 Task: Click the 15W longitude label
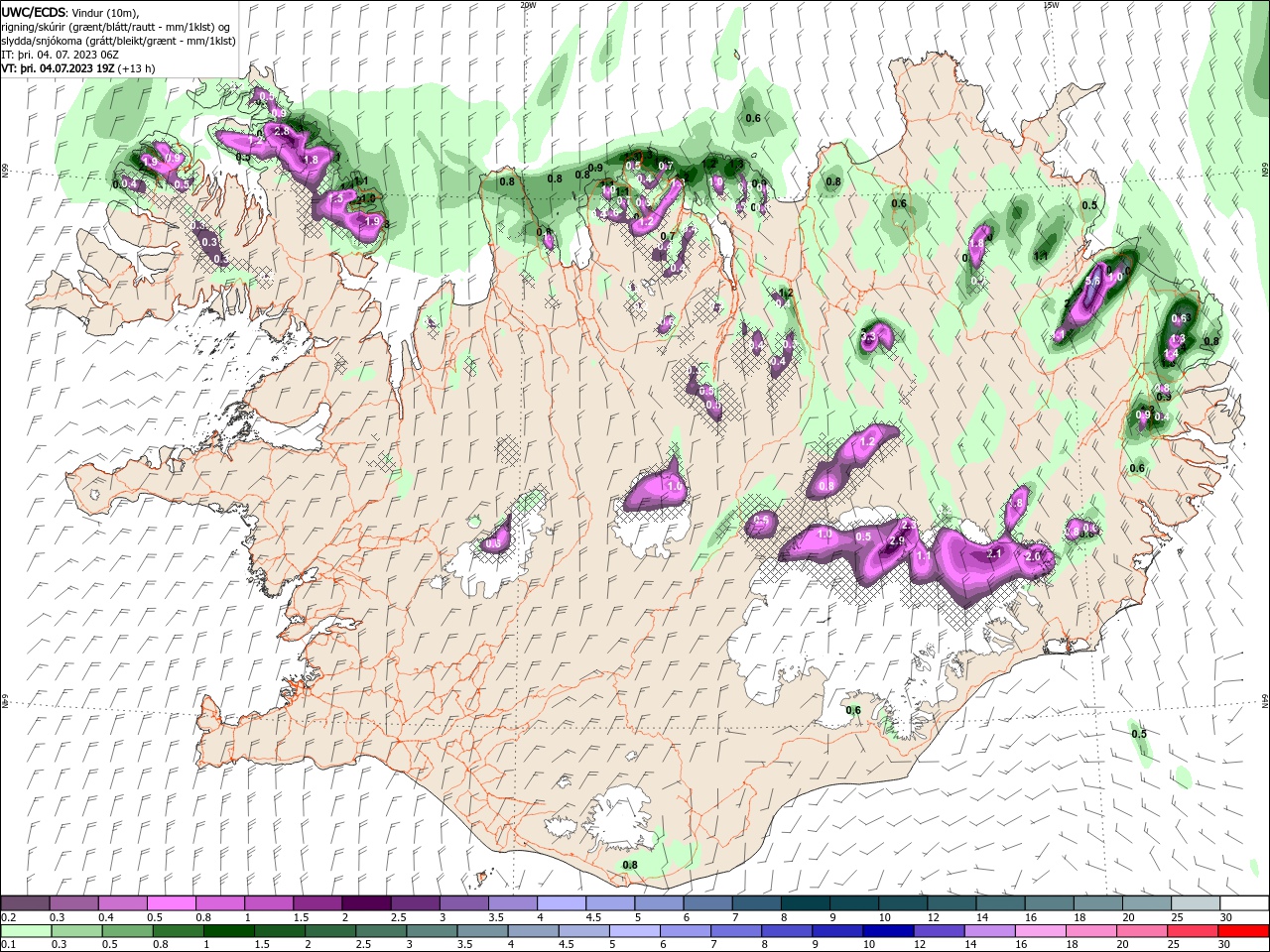pos(1051,4)
